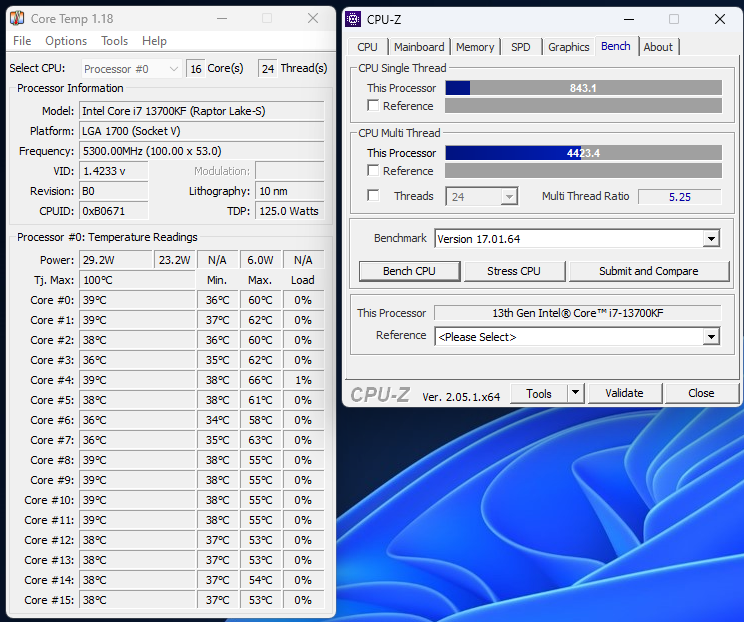Viewport: 744px width, 622px height.
Task: Enable the Multi Thread Reference checkbox
Action: click(x=373, y=170)
